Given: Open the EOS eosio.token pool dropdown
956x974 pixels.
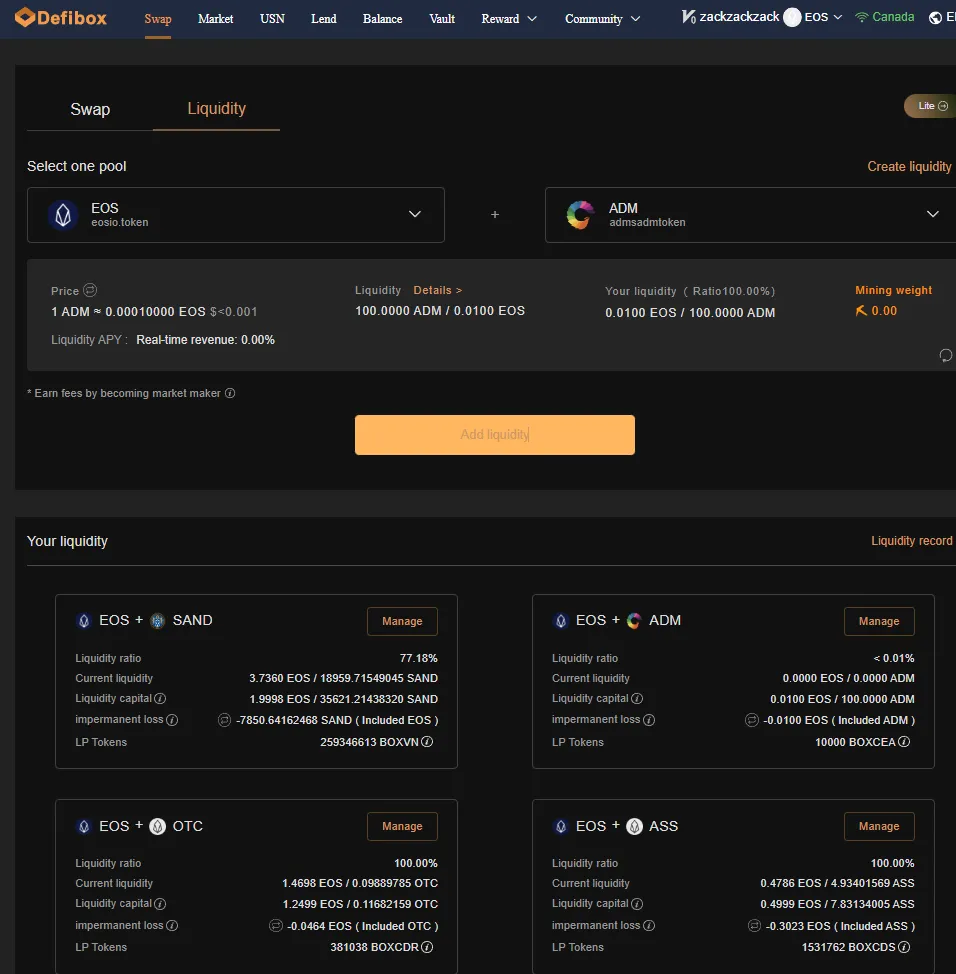Looking at the screenshot, I should click(x=235, y=215).
